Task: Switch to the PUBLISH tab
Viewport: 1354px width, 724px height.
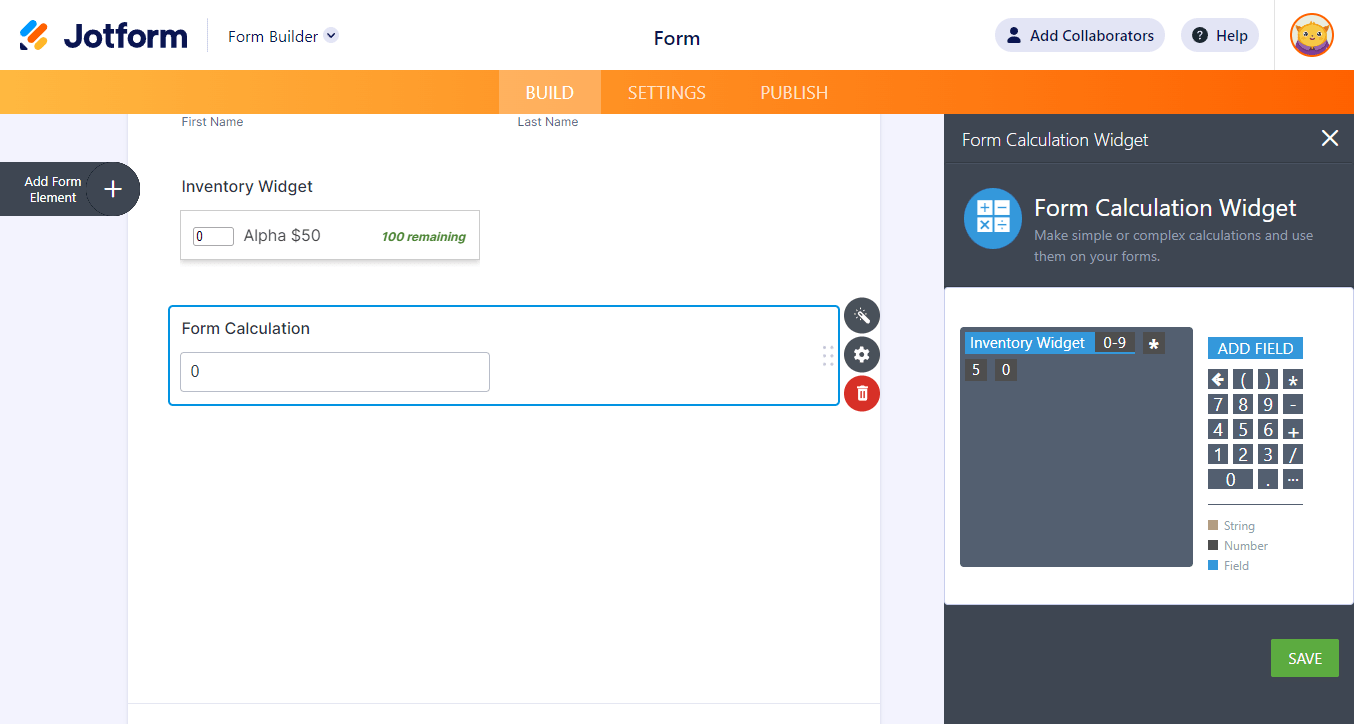Action: pyautogui.click(x=794, y=92)
